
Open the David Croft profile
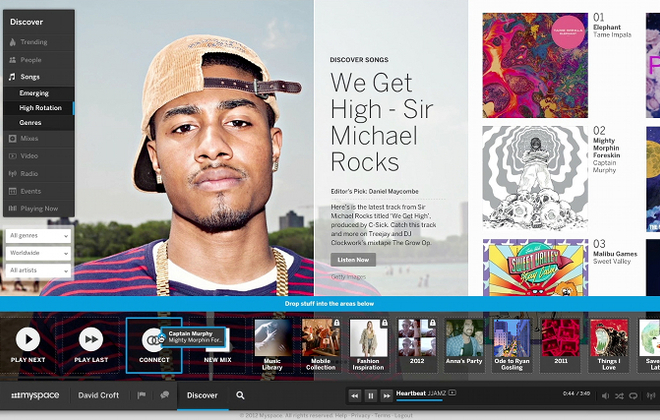tap(98, 395)
